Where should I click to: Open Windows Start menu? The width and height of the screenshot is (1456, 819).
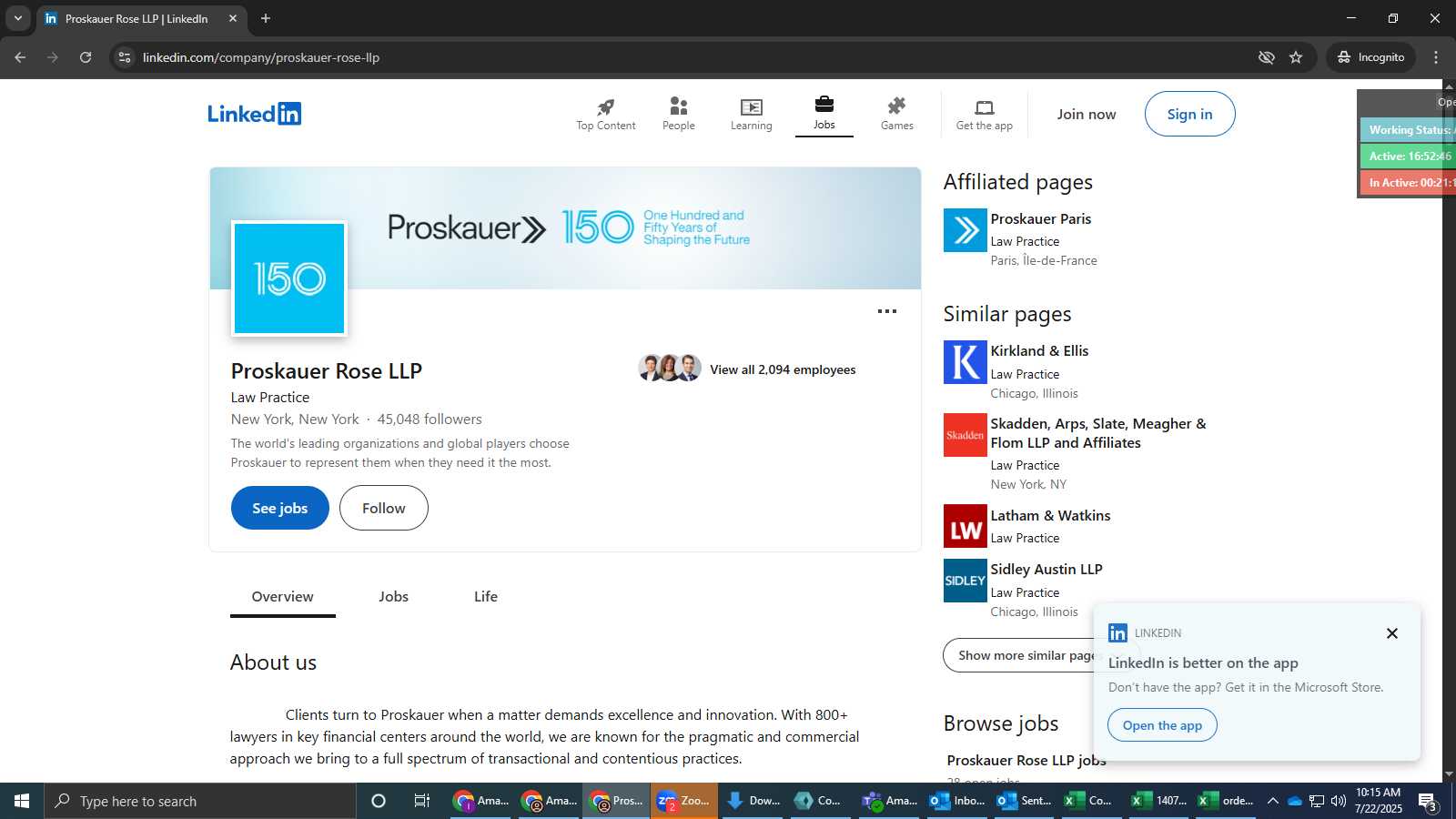[22, 801]
